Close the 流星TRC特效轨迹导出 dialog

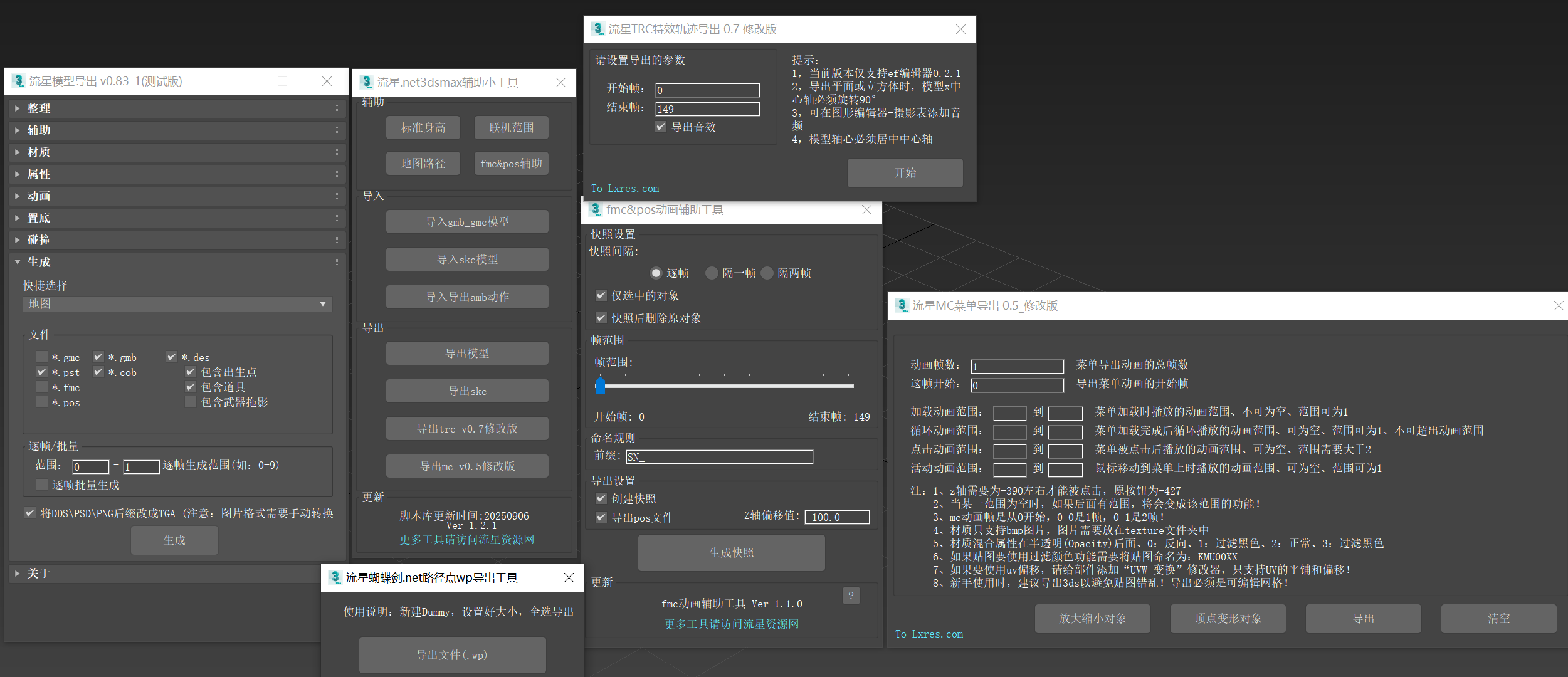click(x=960, y=29)
